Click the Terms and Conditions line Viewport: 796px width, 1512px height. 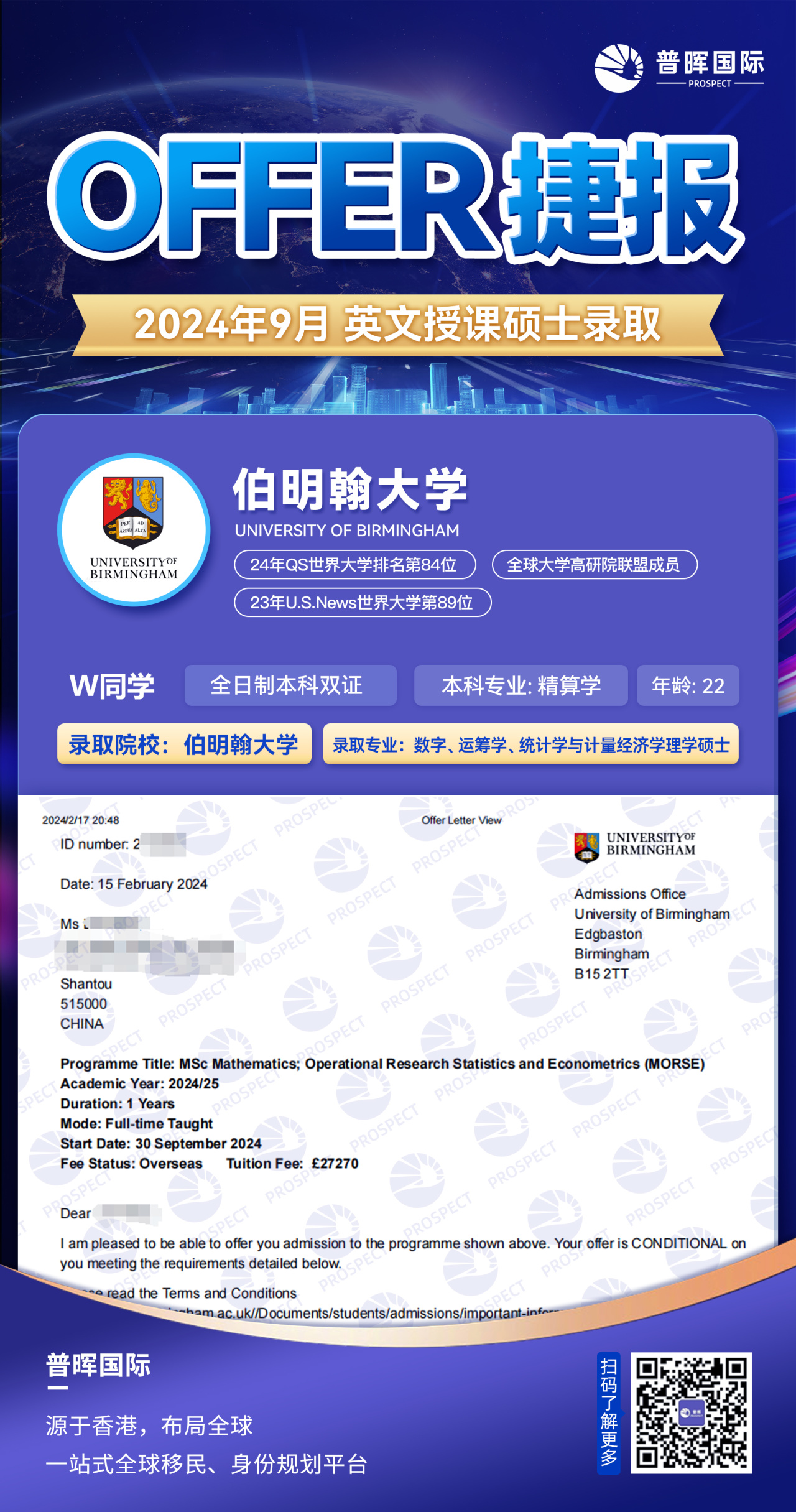tap(190, 1293)
